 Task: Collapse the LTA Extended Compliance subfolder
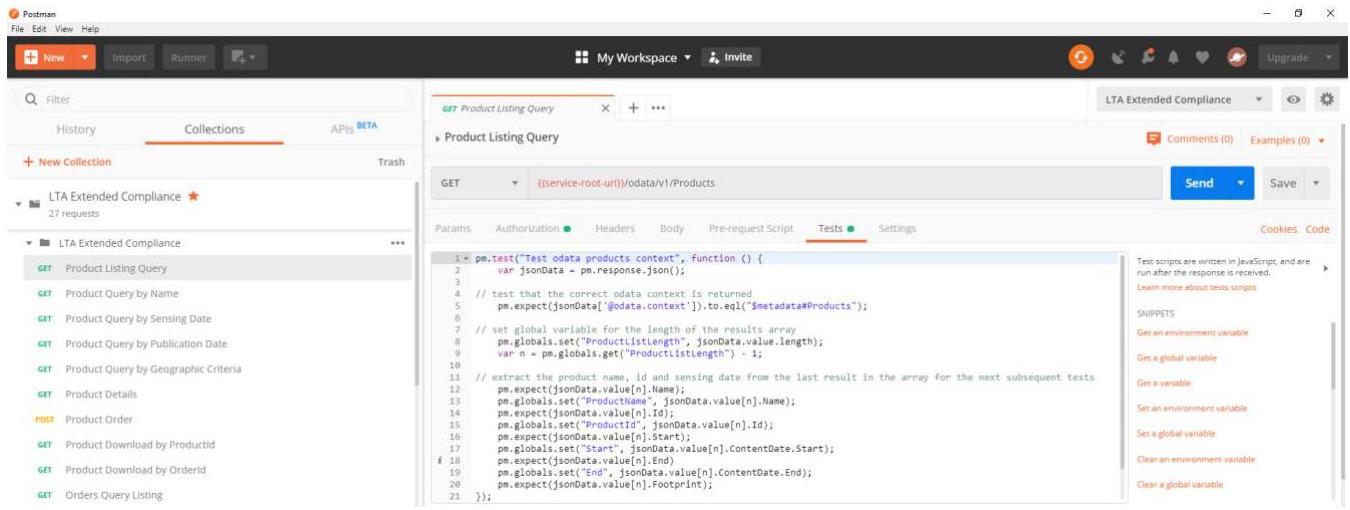pos(30,243)
